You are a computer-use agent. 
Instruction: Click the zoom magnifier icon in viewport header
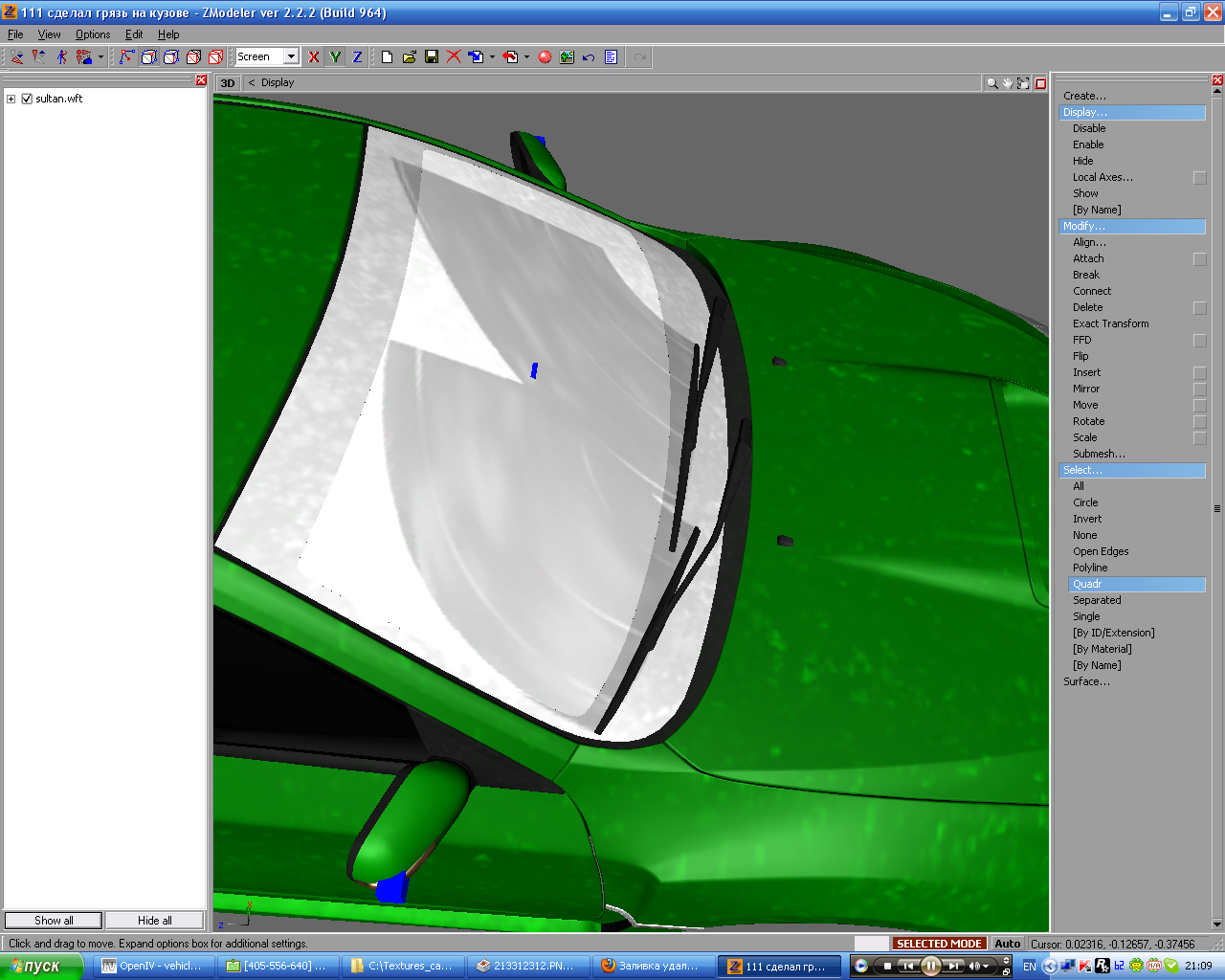click(x=992, y=83)
